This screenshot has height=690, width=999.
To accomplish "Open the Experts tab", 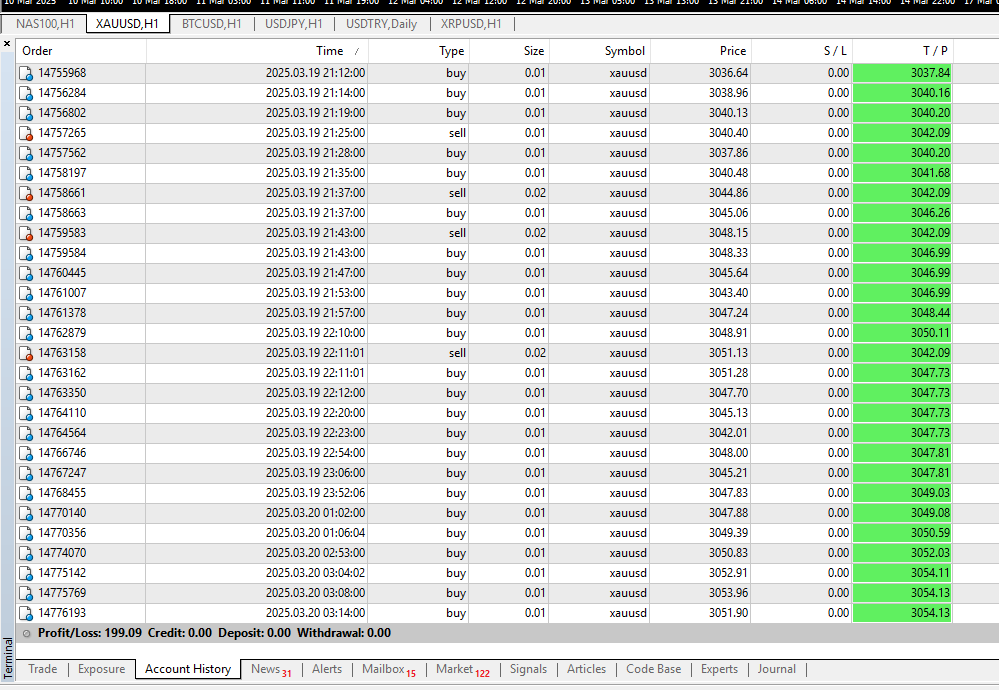I will point(719,669).
